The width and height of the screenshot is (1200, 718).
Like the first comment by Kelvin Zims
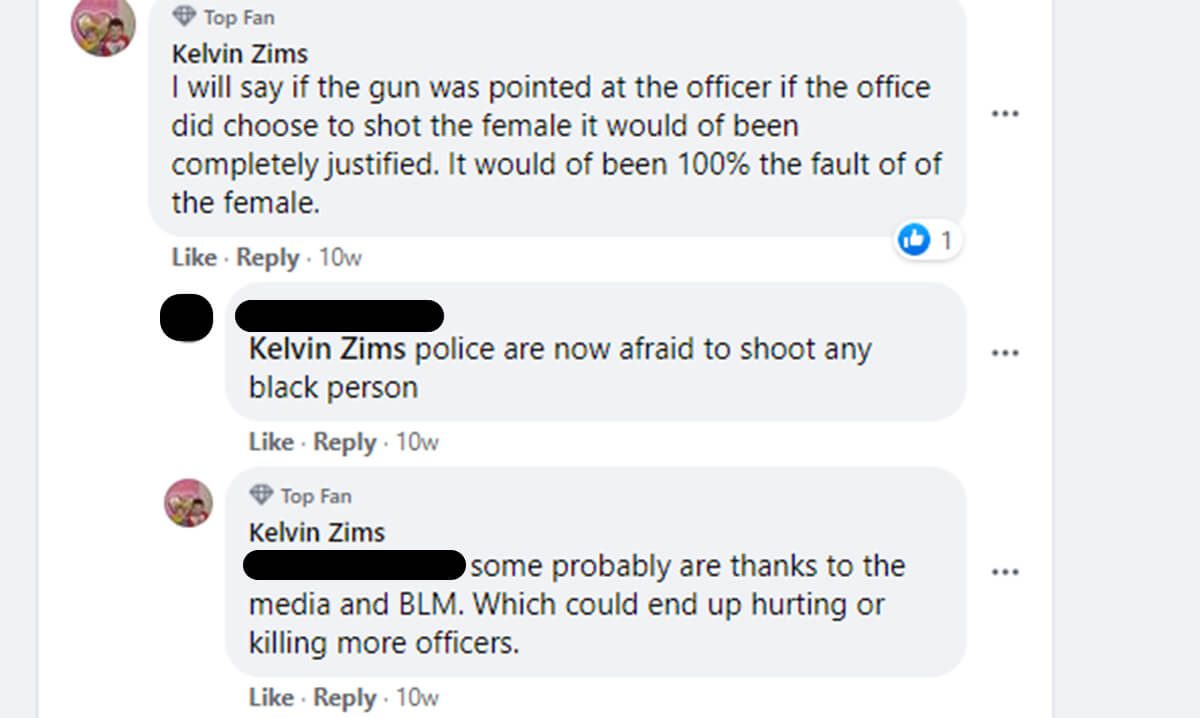click(x=194, y=258)
